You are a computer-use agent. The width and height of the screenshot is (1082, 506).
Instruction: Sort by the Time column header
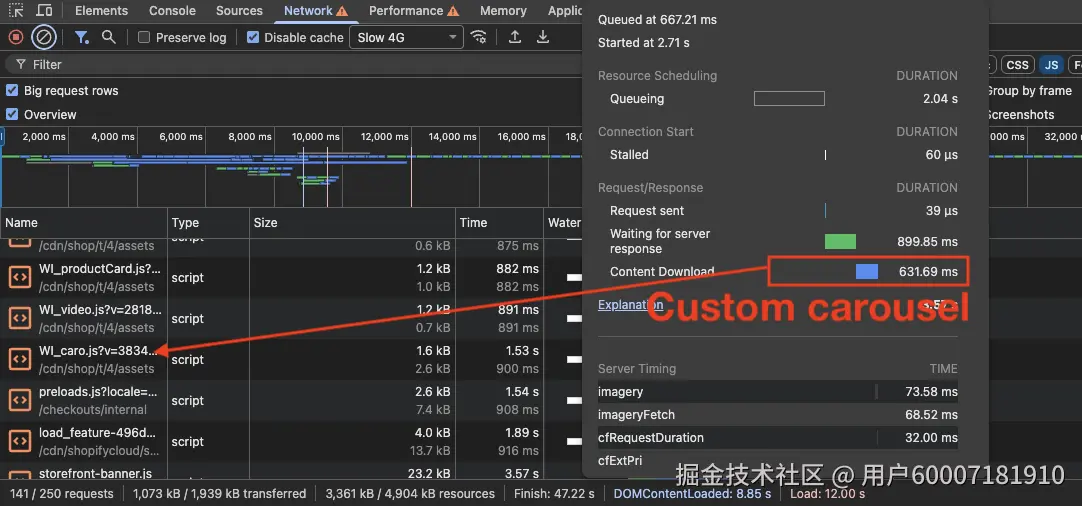click(499, 222)
